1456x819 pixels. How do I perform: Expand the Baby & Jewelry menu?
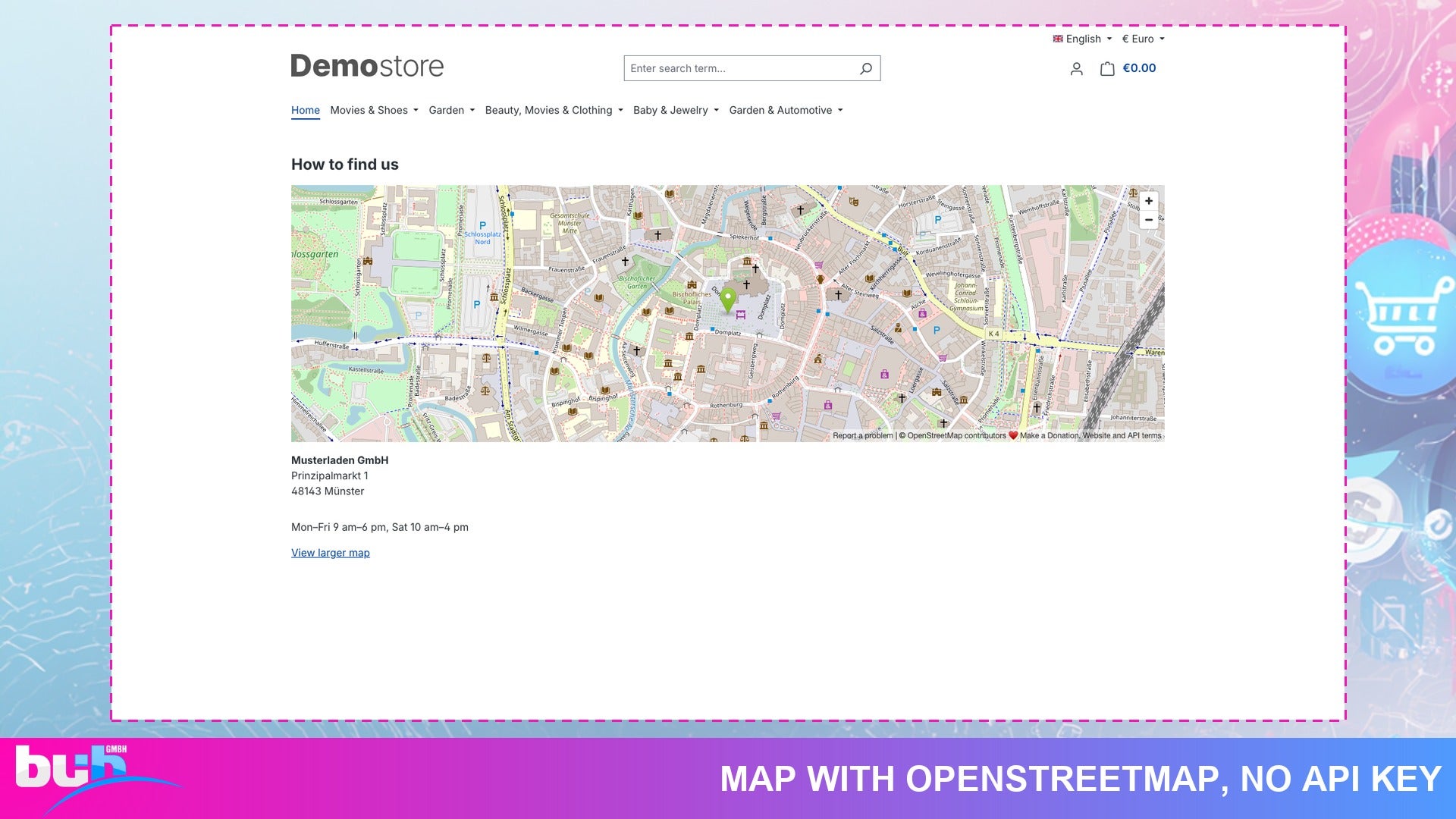tap(676, 110)
